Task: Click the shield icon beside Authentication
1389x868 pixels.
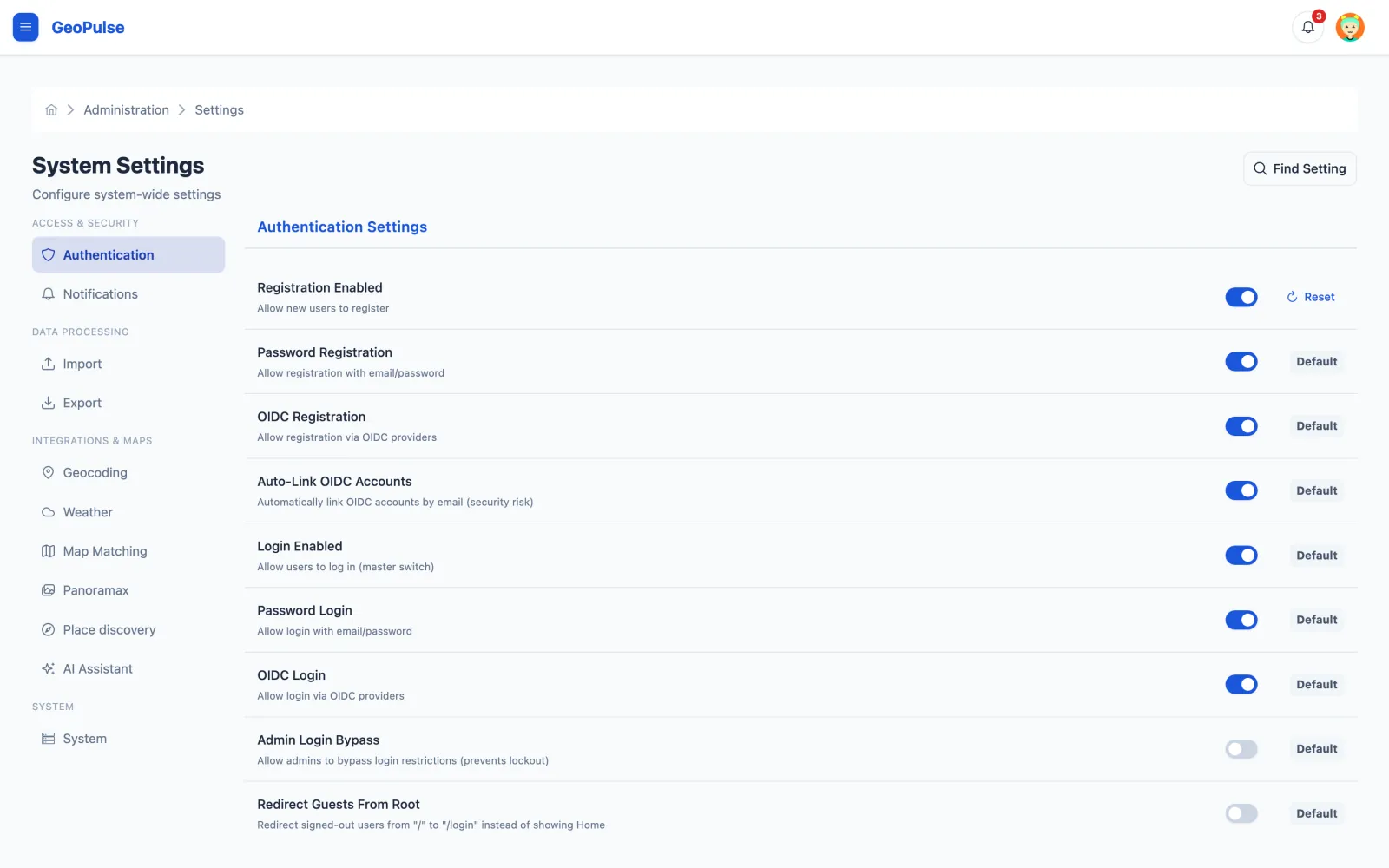Action: click(49, 255)
